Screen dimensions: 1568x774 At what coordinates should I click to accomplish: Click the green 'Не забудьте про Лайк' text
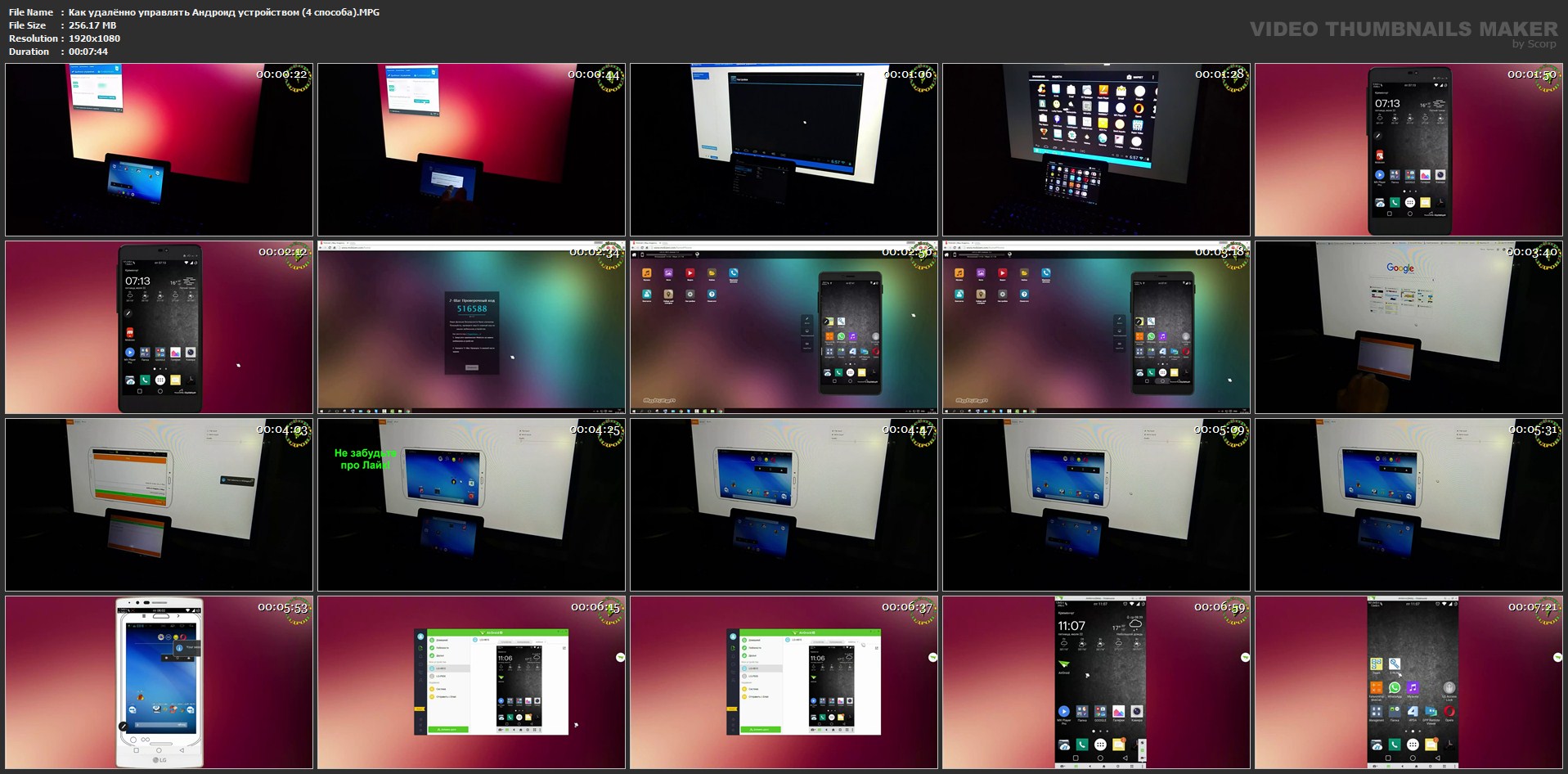point(365,459)
